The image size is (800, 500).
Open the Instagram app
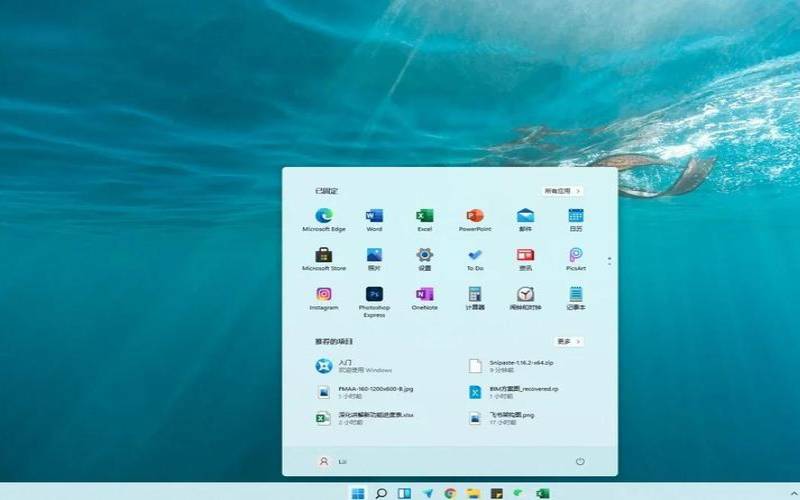tap(323, 298)
